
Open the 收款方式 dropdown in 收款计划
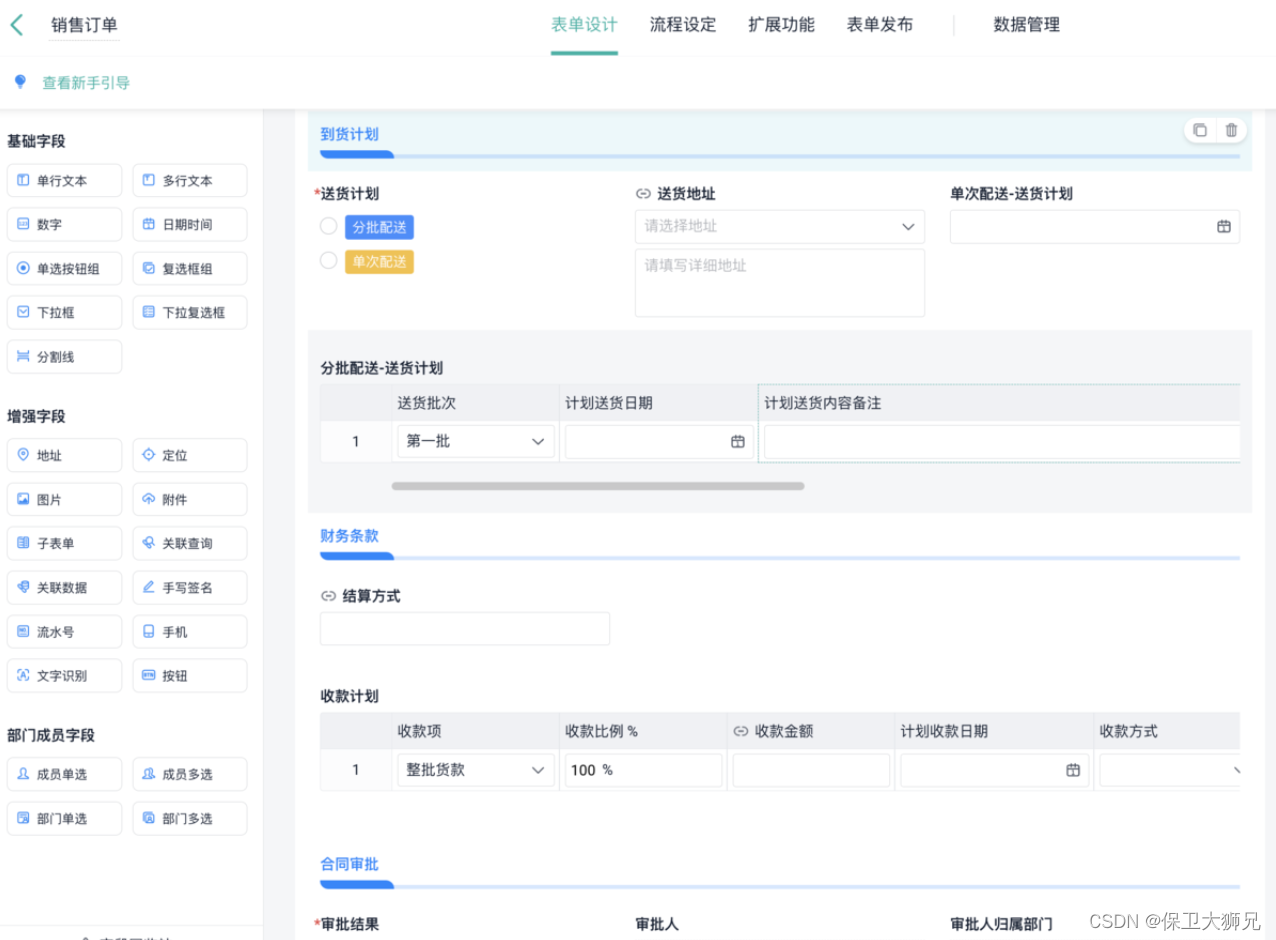1171,770
